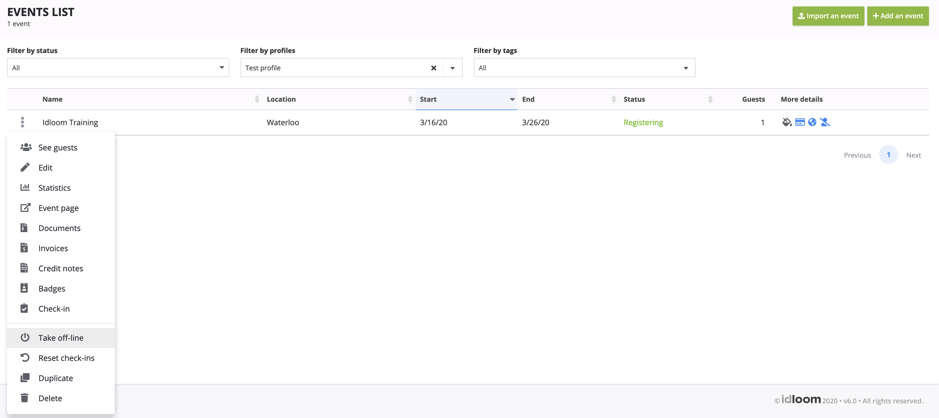Click the Next pagination link
Viewport: 939px width, 418px height.
tap(913, 155)
